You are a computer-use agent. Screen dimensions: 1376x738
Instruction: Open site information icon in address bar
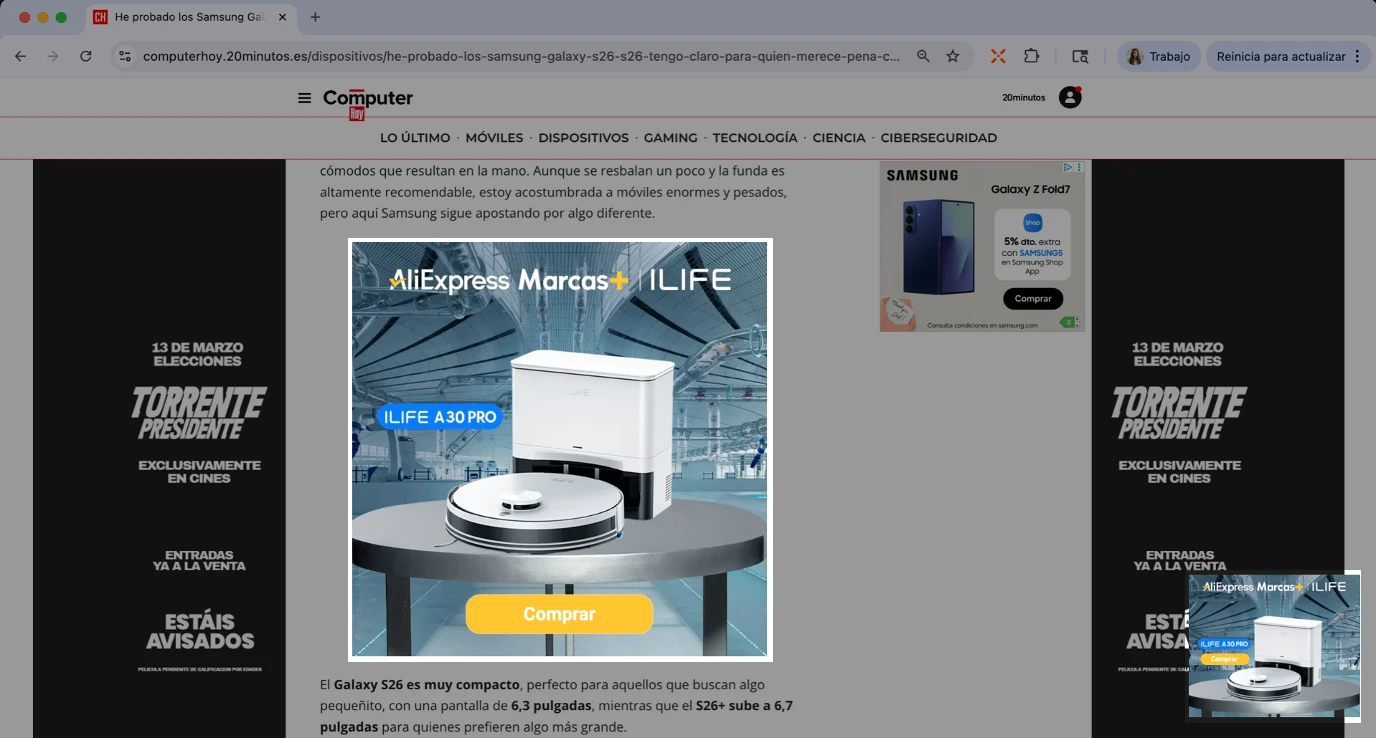(x=125, y=57)
